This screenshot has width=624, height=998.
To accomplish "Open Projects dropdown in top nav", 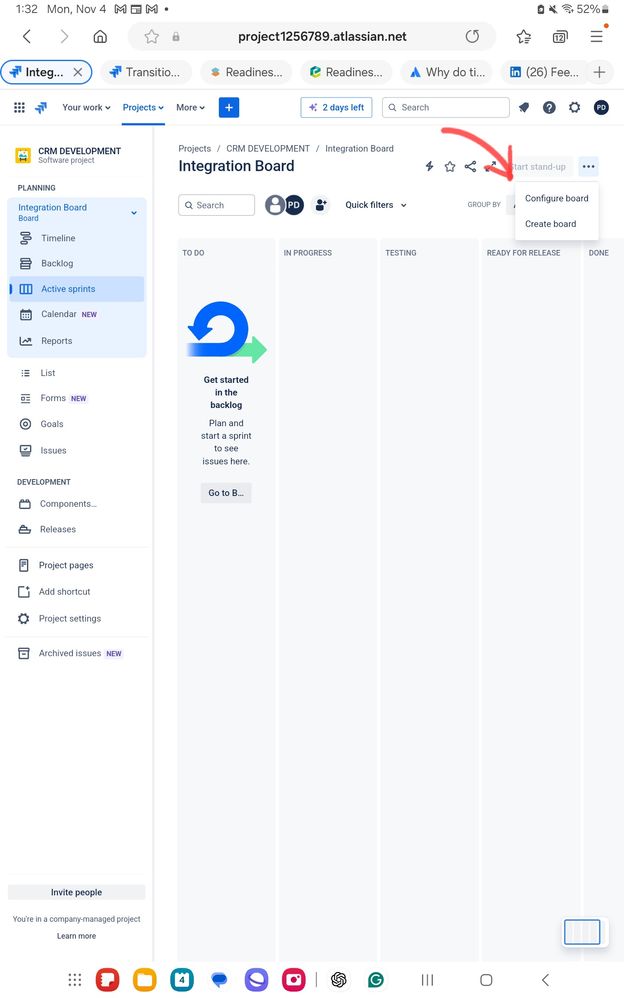I will 143,108.
